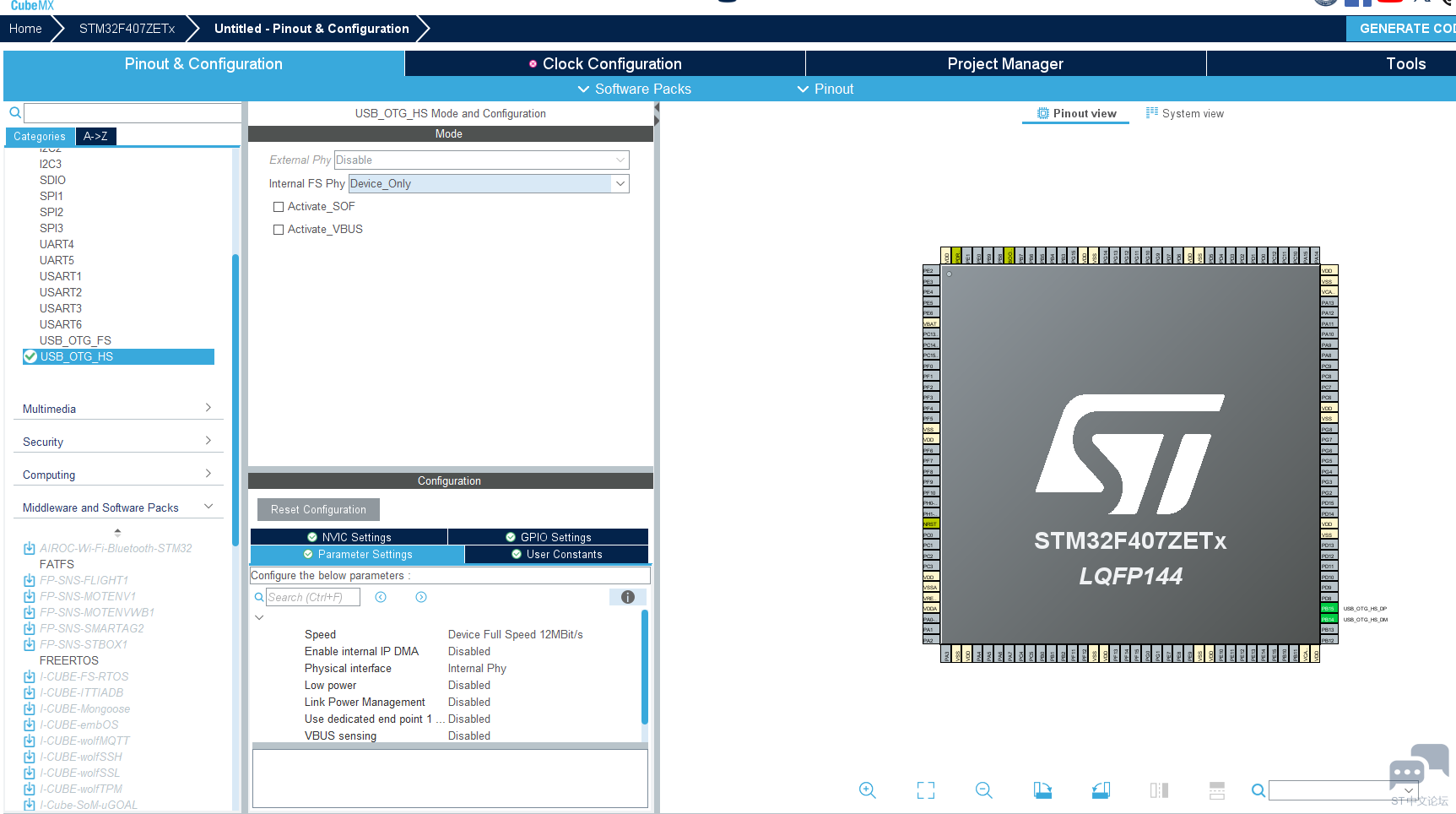Select SDIO in the peripheral list
Image resolution: width=1456 pixels, height=814 pixels.
click(52, 180)
